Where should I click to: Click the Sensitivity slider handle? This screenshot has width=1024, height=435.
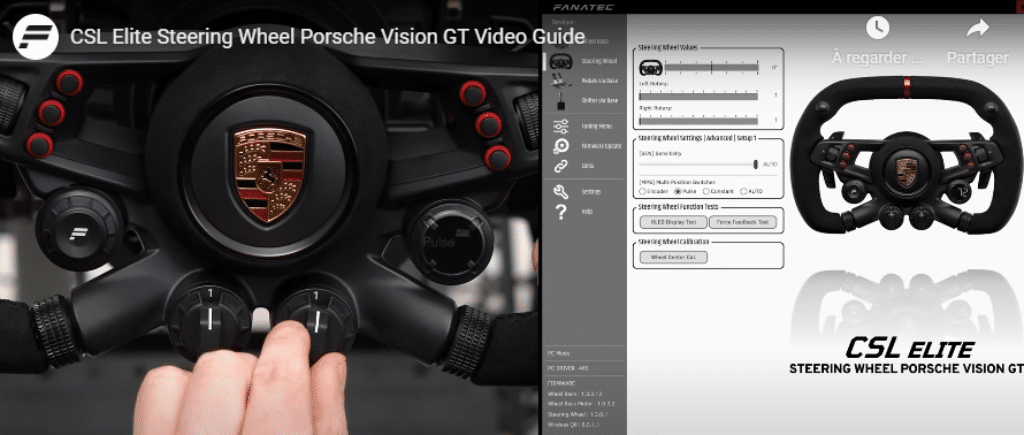(756, 164)
